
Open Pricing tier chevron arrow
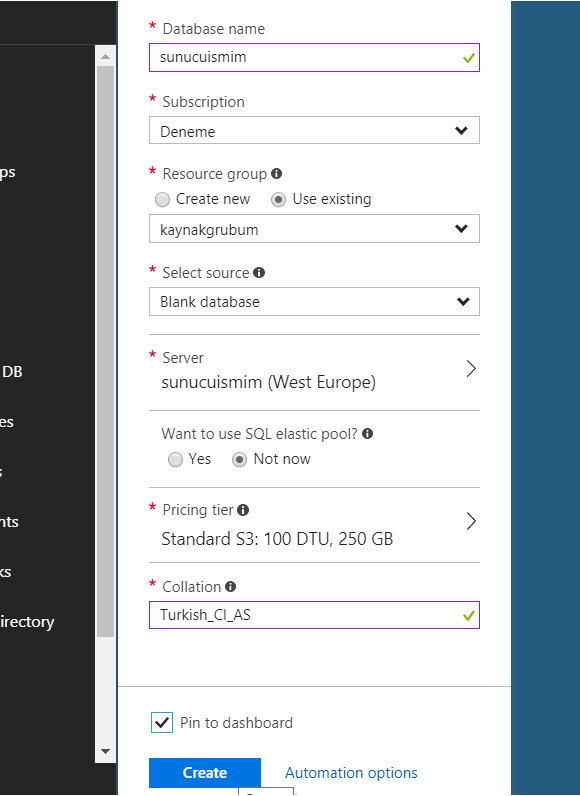pyautogui.click(x=471, y=521)
